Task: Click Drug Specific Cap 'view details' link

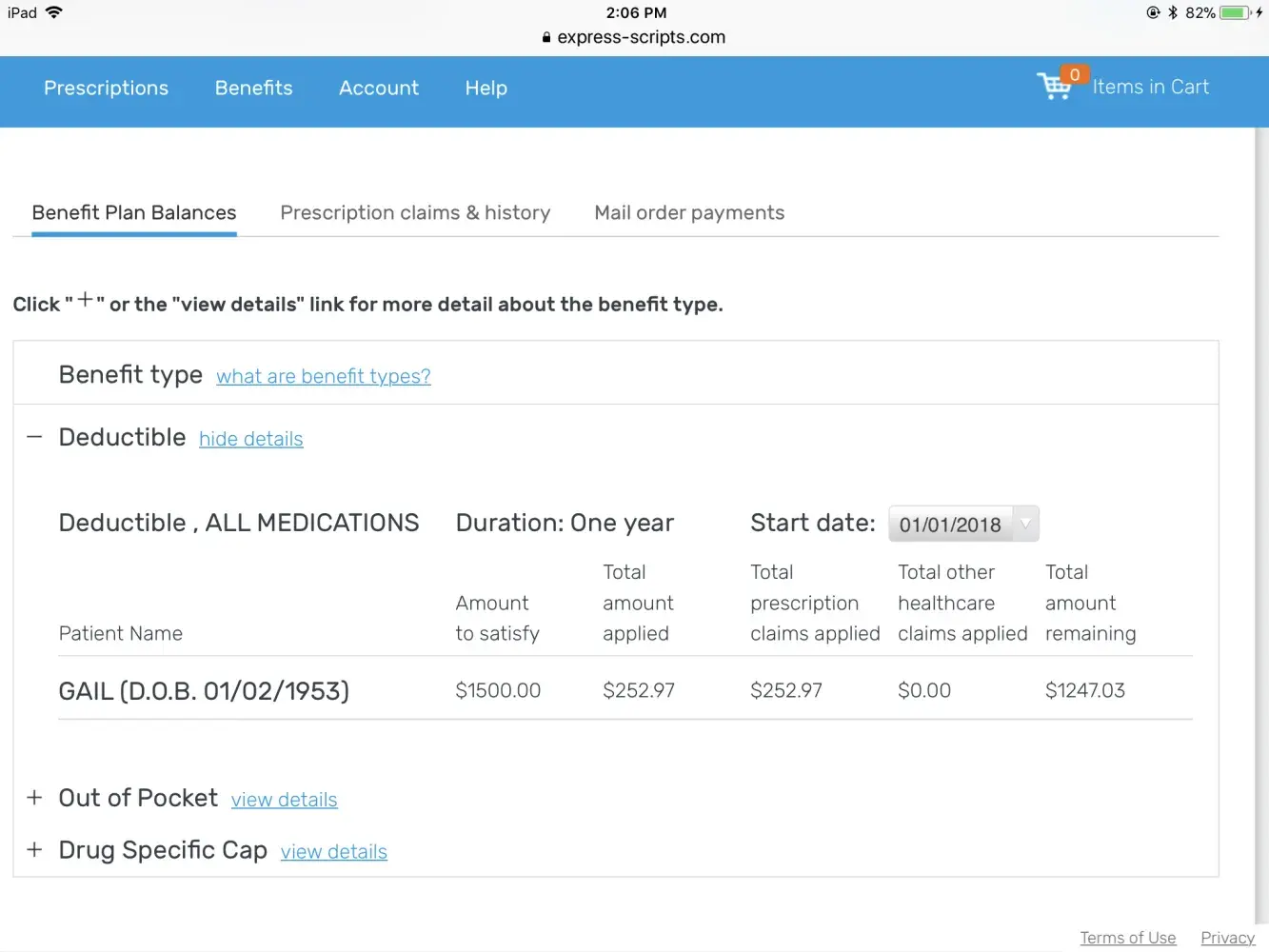Action: [334, 852]
